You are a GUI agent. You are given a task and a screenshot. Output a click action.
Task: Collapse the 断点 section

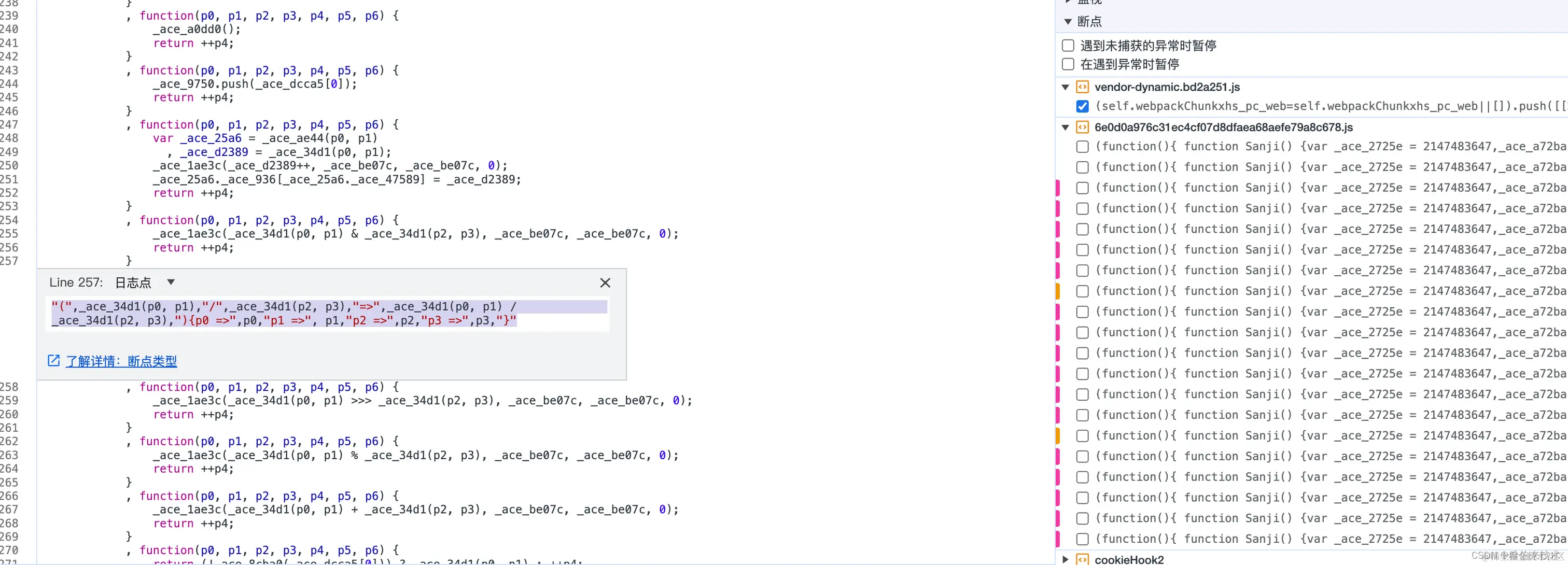tap(1068, 21)
